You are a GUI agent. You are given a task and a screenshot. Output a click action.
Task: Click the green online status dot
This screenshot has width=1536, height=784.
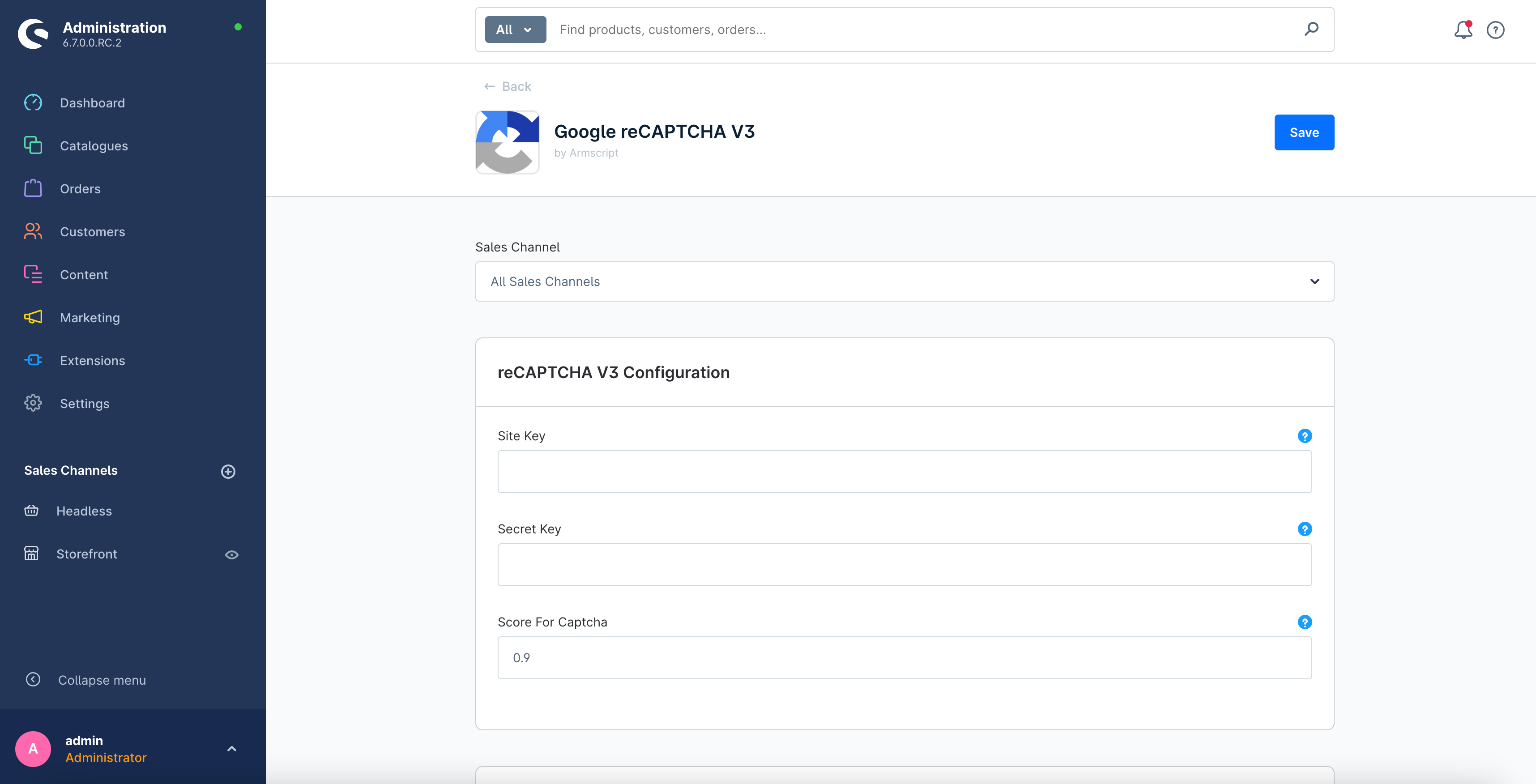pos(238,27)
